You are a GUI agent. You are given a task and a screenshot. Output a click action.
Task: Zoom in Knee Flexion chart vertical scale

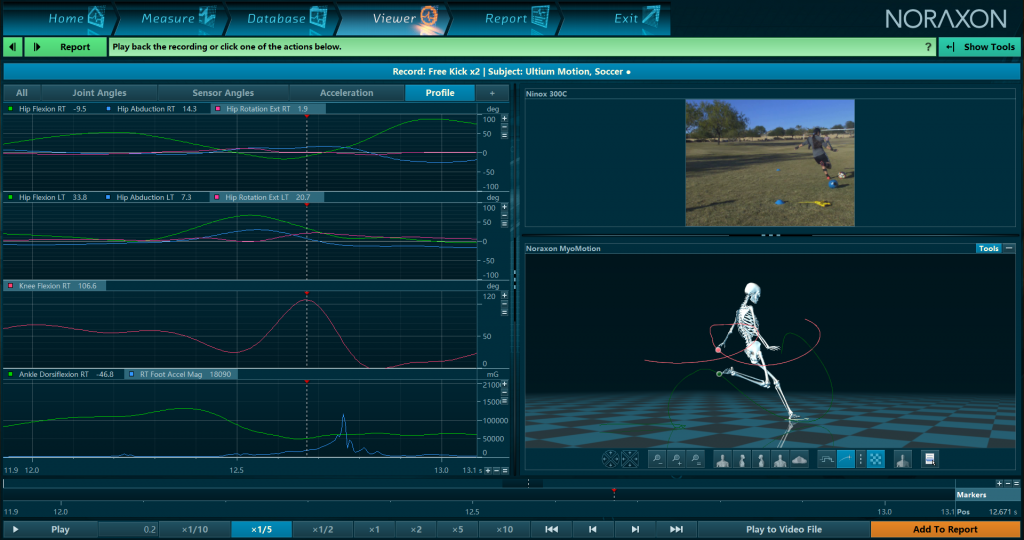504,295
